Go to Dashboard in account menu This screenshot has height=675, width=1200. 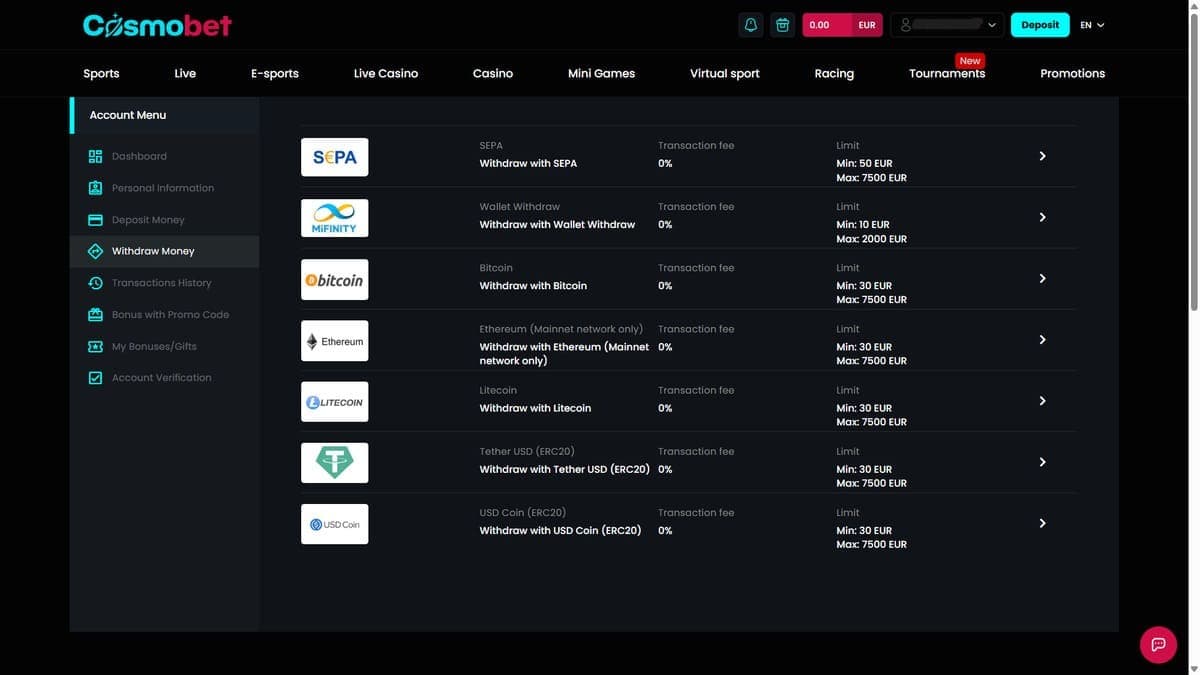click(139, 156)
